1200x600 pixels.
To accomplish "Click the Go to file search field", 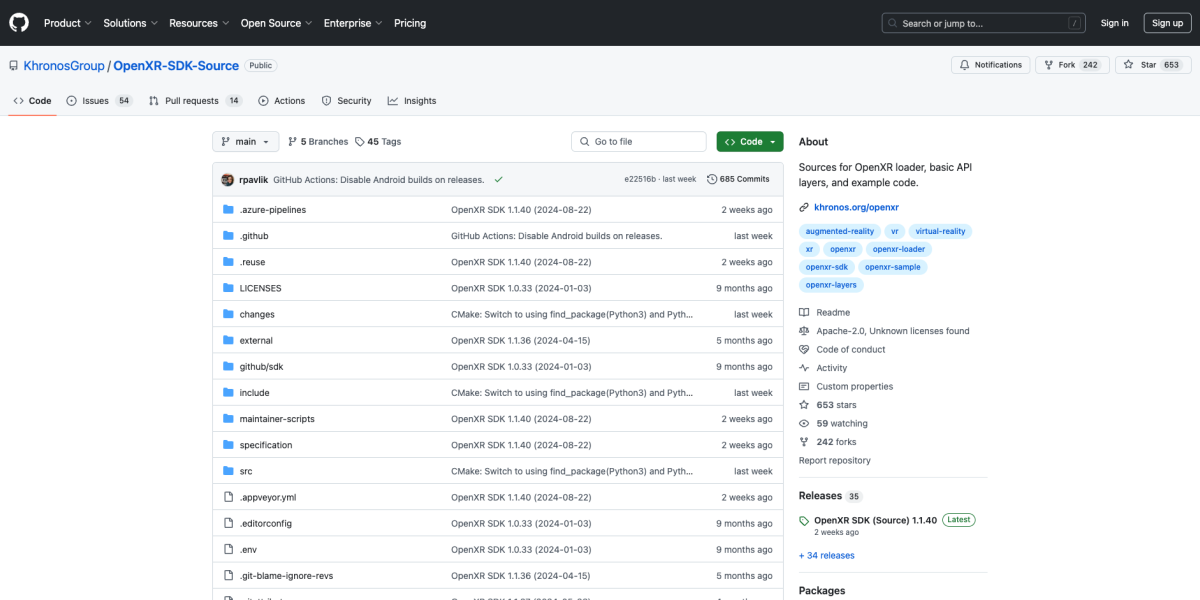I will tap(638, 141).
